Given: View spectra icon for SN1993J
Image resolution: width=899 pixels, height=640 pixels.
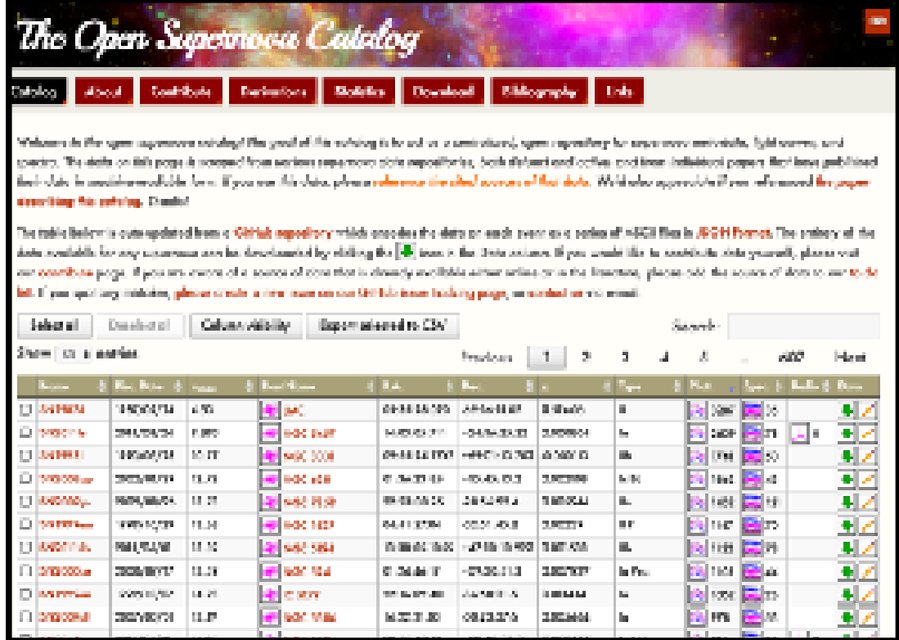Looking at the screenshot, I should click(752, 456).
